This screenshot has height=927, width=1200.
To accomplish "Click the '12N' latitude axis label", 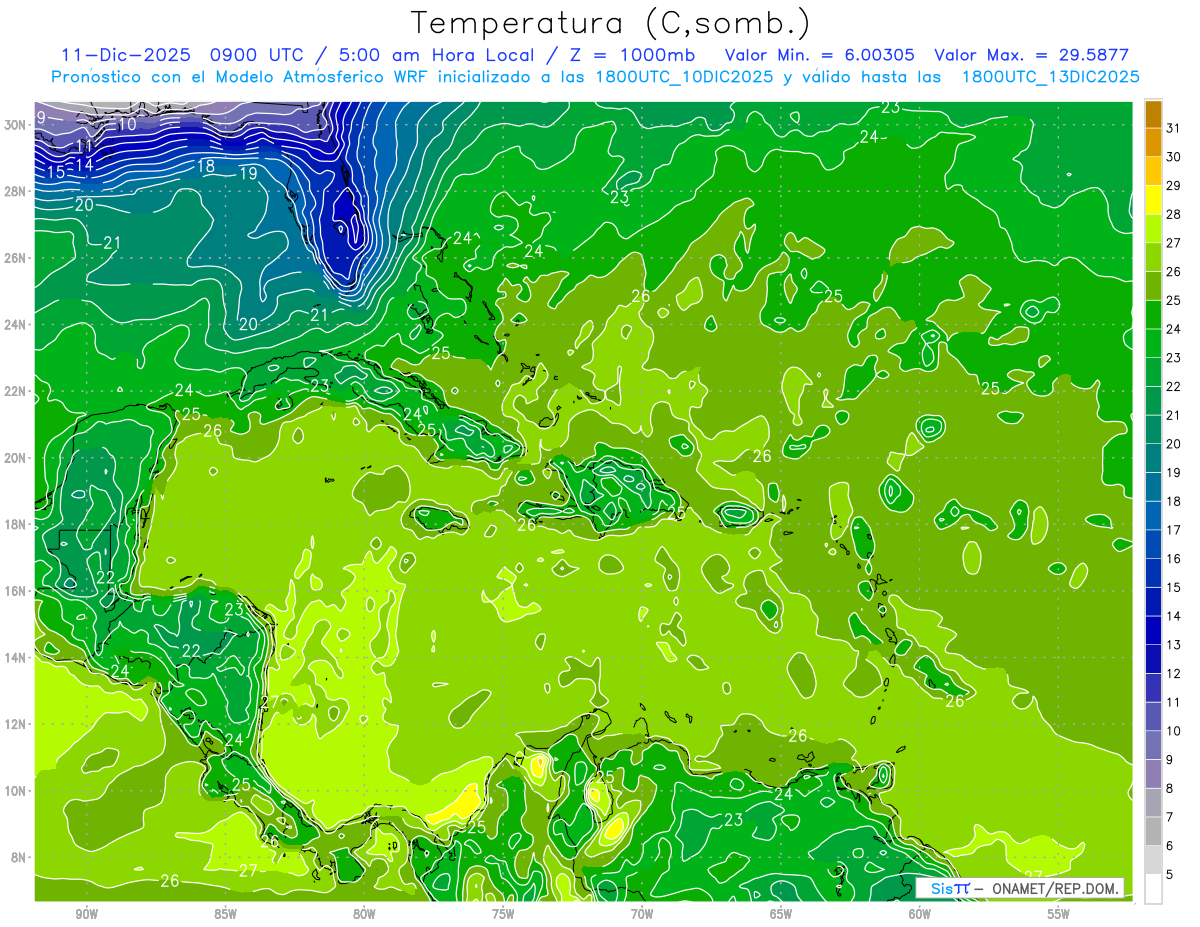I will pyautogui.click(x=15, y=724).
